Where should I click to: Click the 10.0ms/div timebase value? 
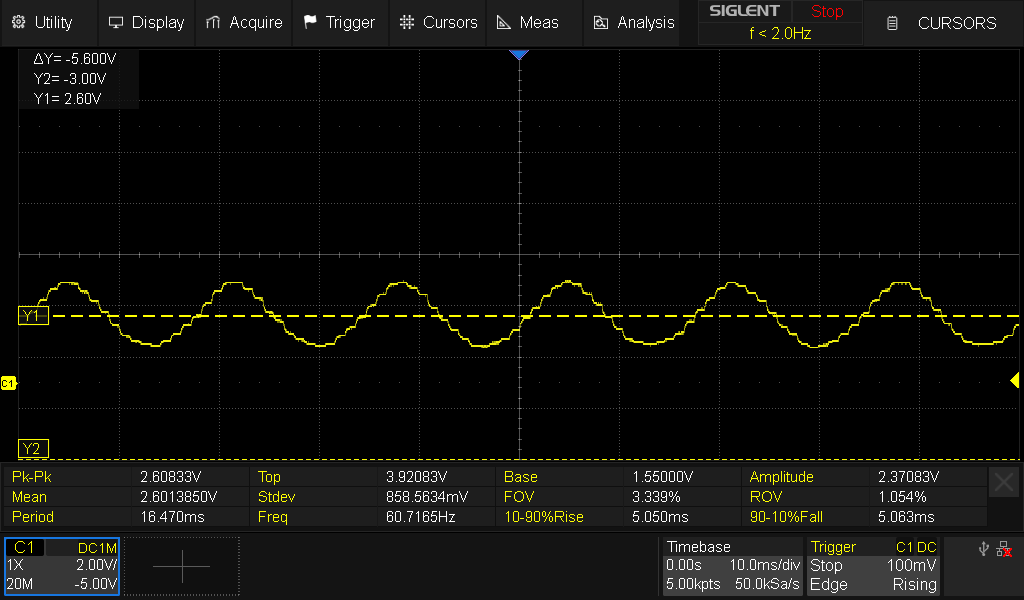point(765,565)
